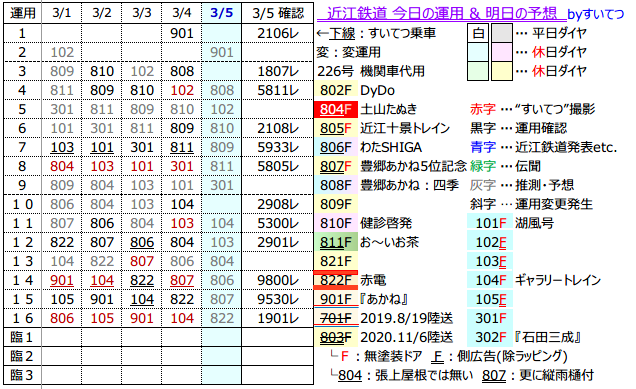Click underlined 103 in row 7 under 3/1
This screenshot has height=389, width=636.
click(x=62, y=147)
